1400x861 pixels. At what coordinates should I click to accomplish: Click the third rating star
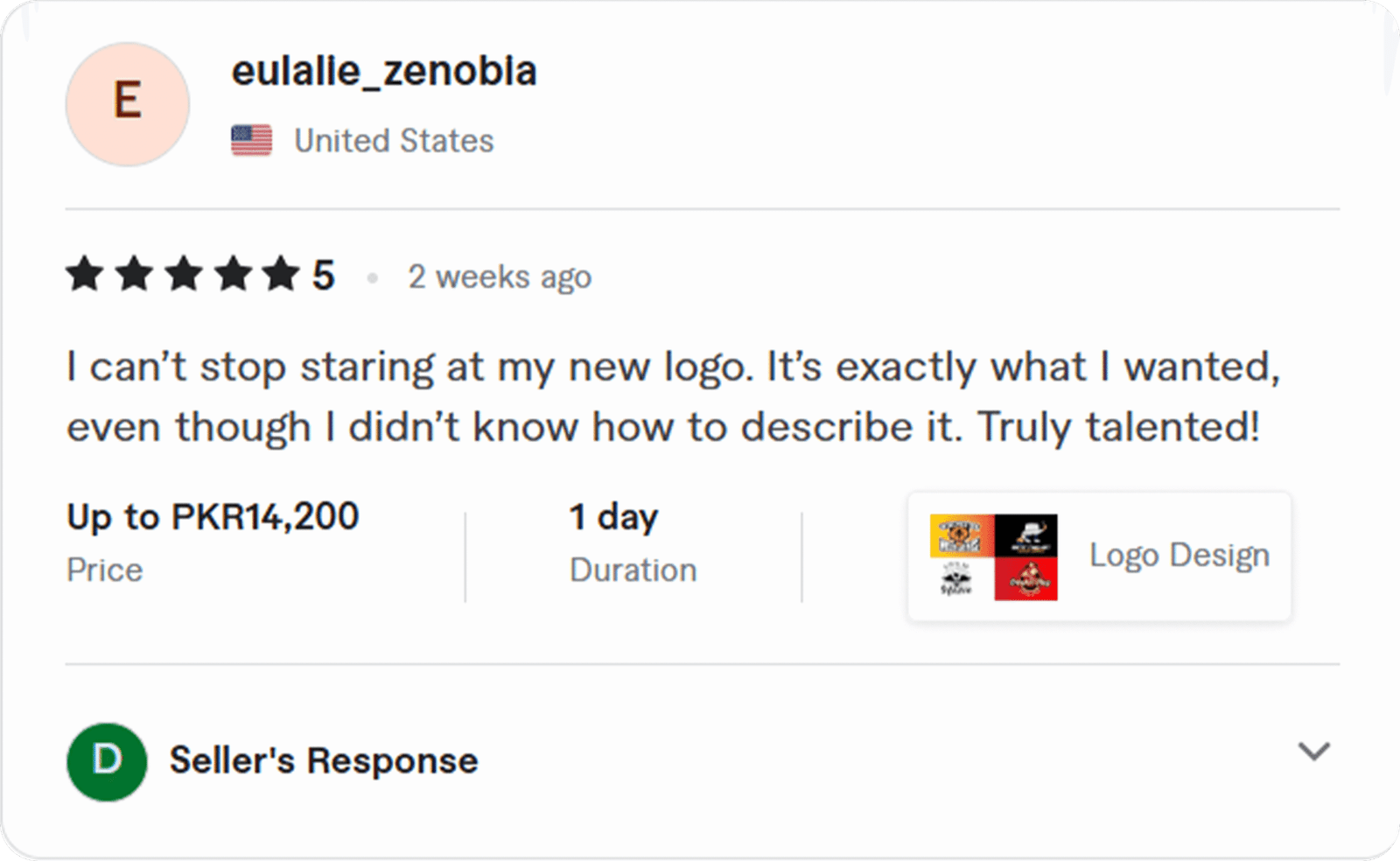pos(184,275)
